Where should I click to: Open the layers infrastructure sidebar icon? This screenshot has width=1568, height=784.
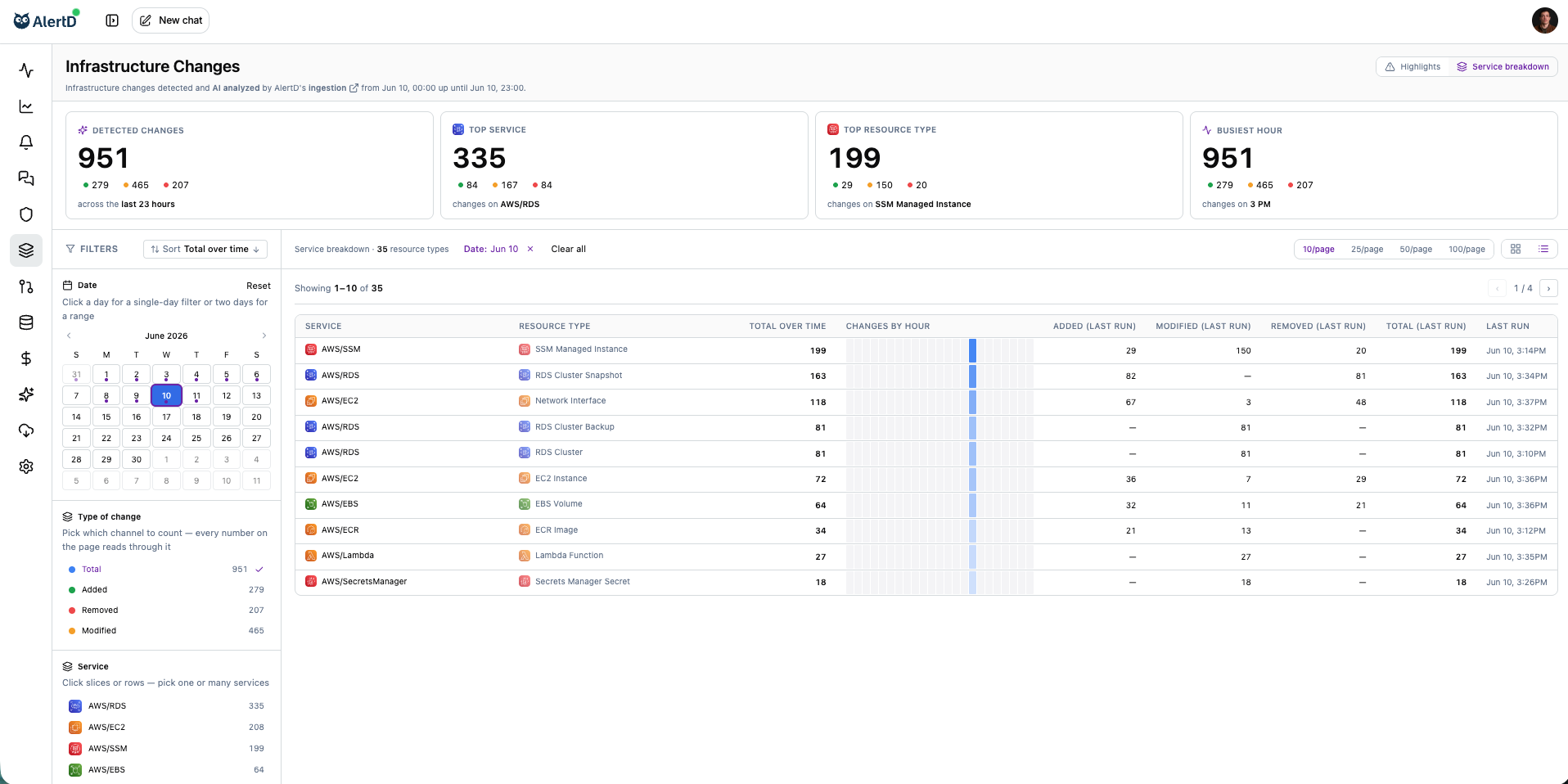tap(26, 250)
